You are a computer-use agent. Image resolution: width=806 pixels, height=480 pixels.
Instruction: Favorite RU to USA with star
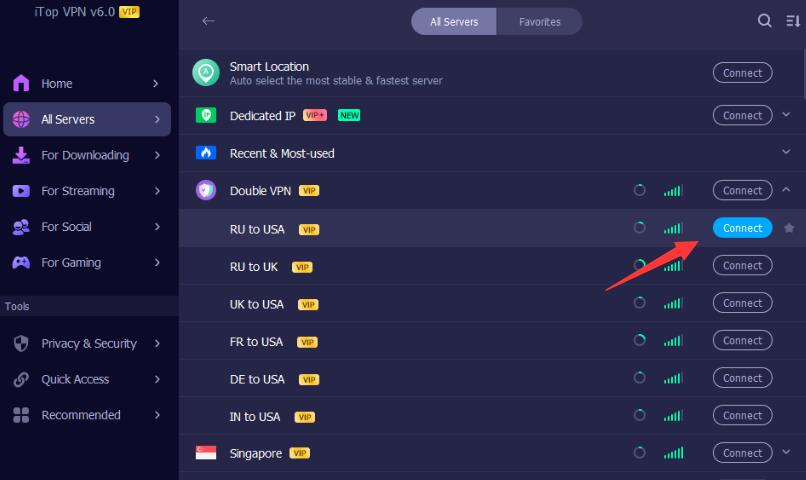789,228
